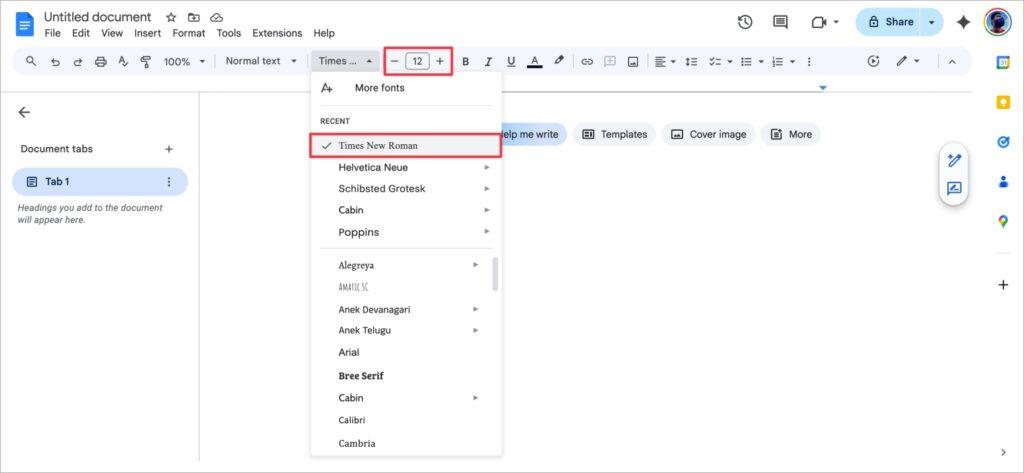Run spelling and grammar check icon
1024x473 pixels.
click(123, 61)
